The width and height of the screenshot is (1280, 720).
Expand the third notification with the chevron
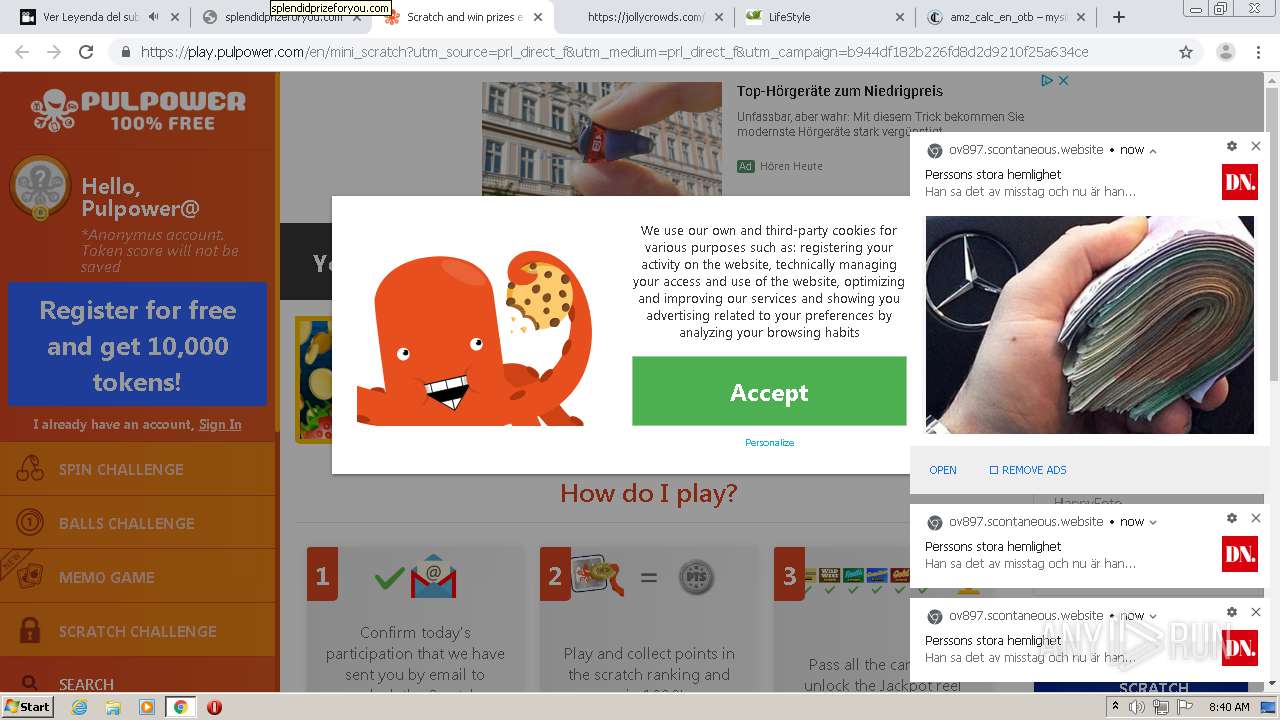point(1153,616)
